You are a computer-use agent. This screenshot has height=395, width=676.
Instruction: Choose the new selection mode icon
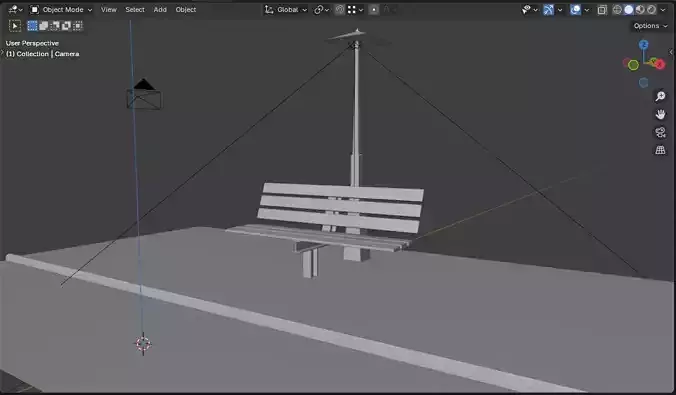click(32, 26)
